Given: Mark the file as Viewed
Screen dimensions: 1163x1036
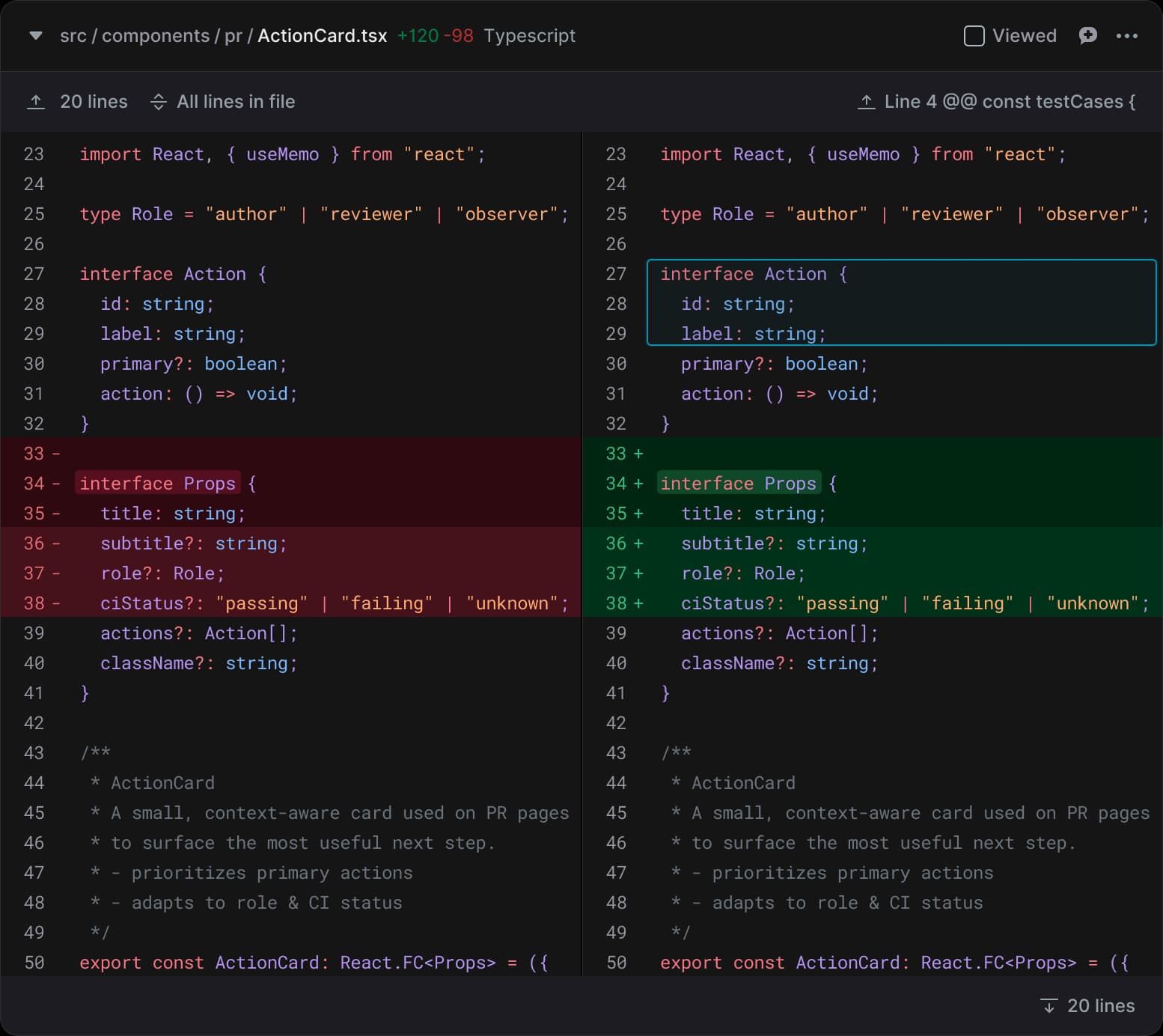Looking at the screenshot, I should 974,36.
